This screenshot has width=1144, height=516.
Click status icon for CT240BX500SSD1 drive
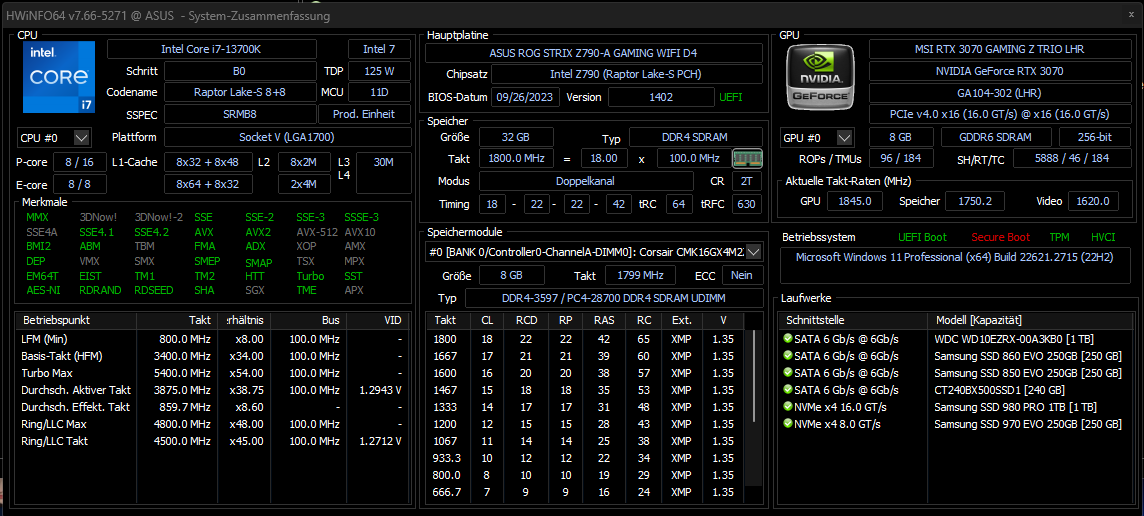coord(787,390)
